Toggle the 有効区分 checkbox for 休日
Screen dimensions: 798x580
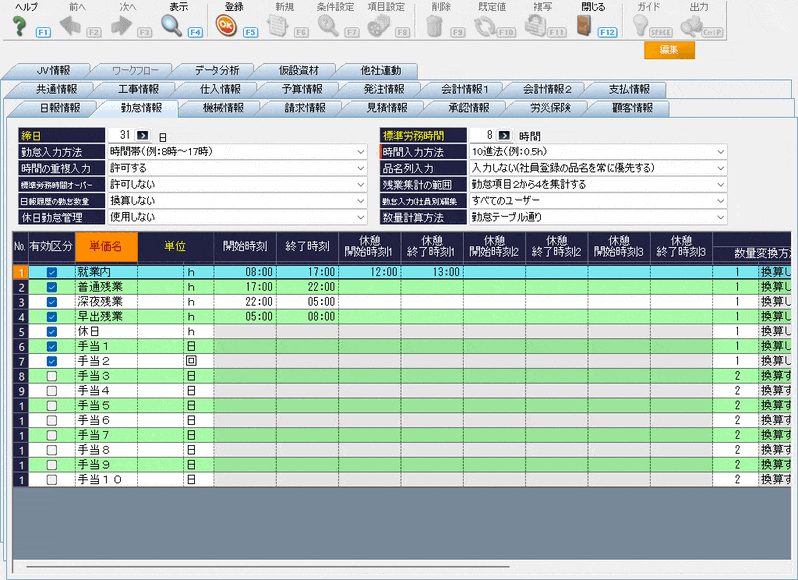(51, 331)
